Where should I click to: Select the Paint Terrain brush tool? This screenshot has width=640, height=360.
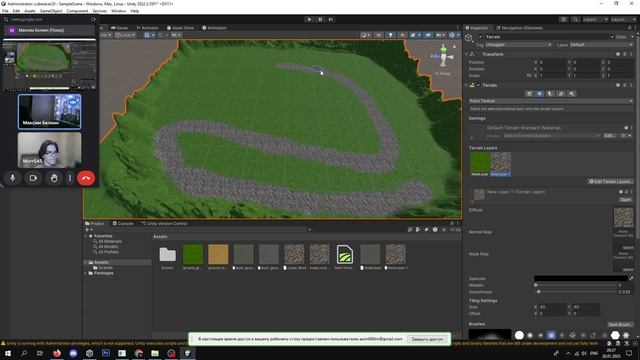[540, 93]
